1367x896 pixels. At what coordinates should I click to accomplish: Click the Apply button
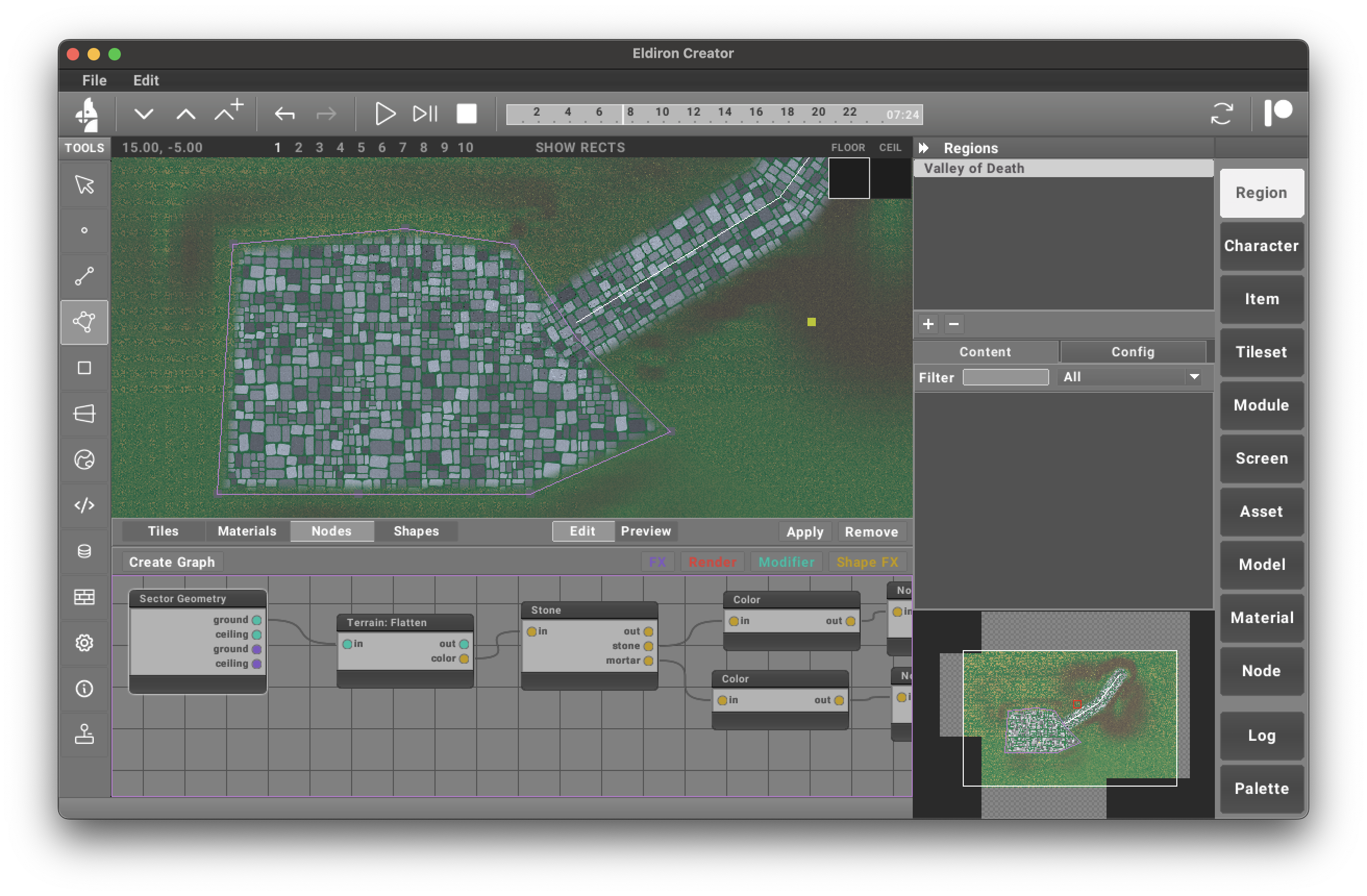[x=805, y=532]
